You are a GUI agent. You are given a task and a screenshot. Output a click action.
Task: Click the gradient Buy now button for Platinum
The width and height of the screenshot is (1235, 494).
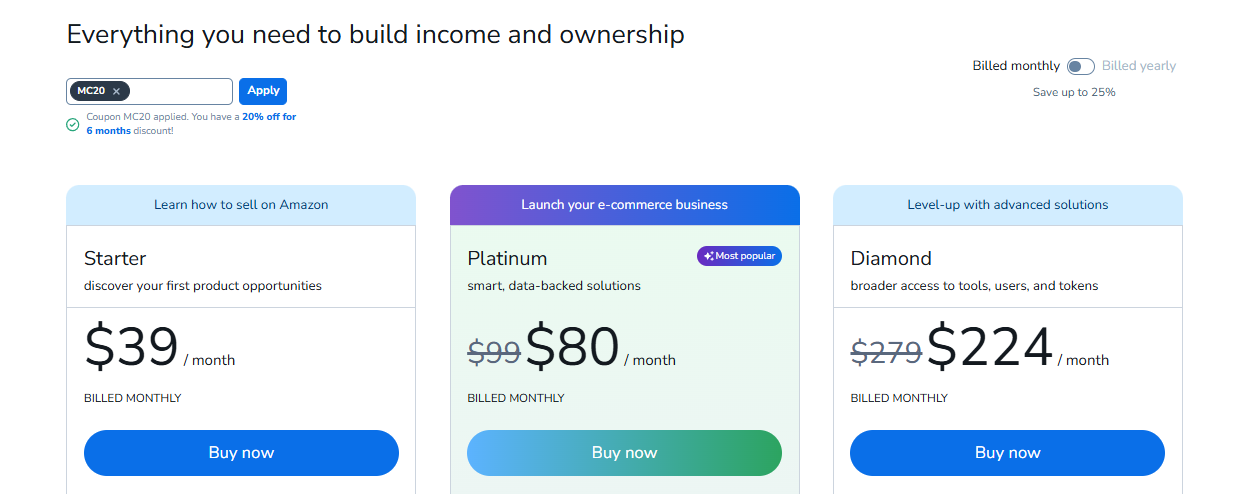[x=624, y=453]
